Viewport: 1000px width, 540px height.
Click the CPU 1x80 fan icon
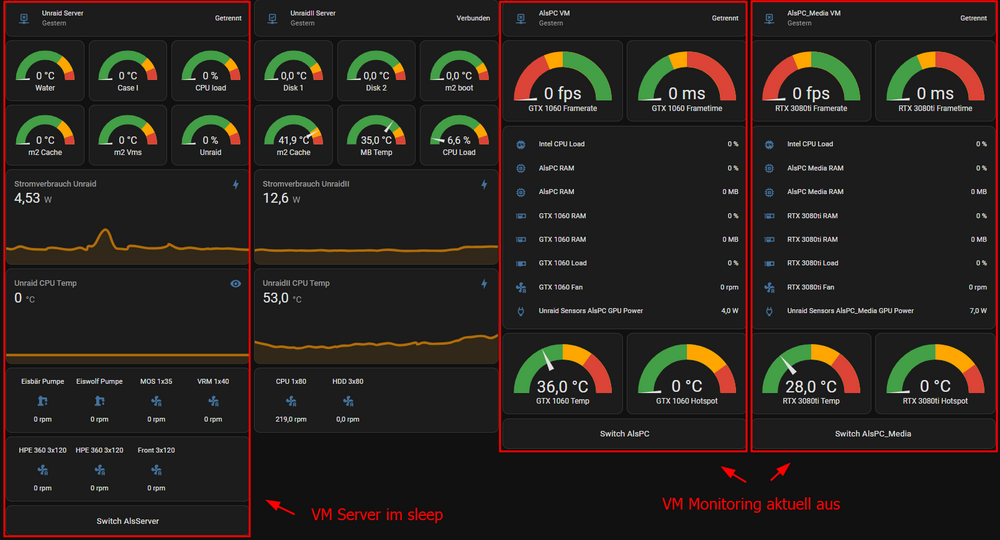click(x=291, y=401)
